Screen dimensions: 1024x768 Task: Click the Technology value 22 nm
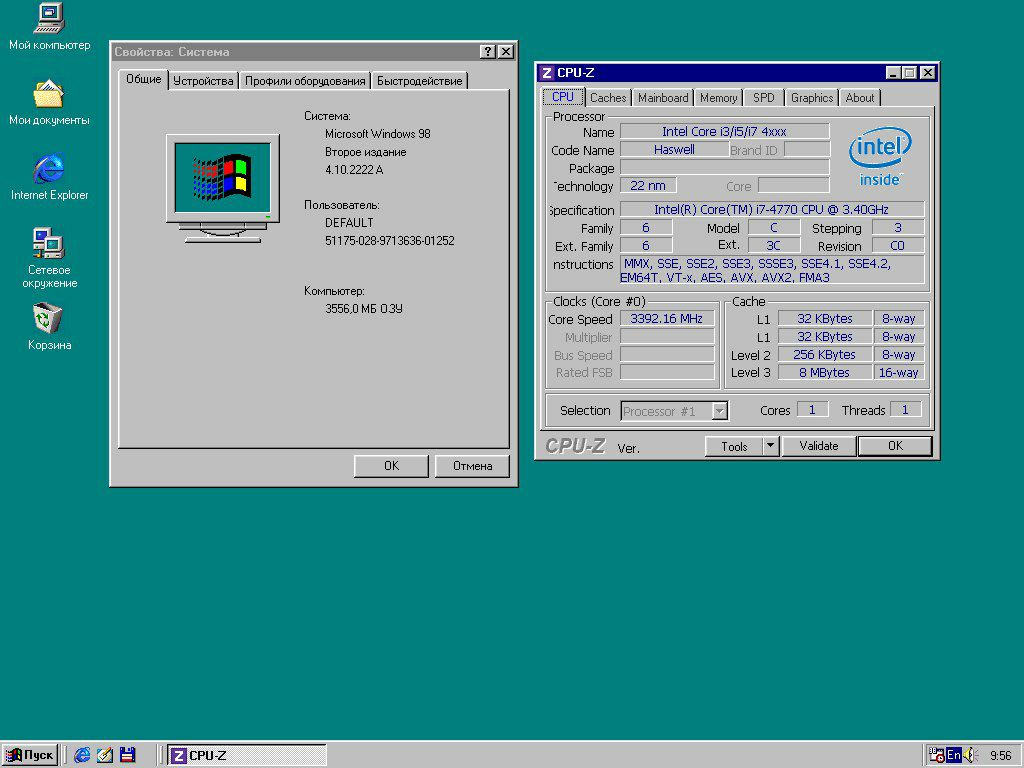648,185
